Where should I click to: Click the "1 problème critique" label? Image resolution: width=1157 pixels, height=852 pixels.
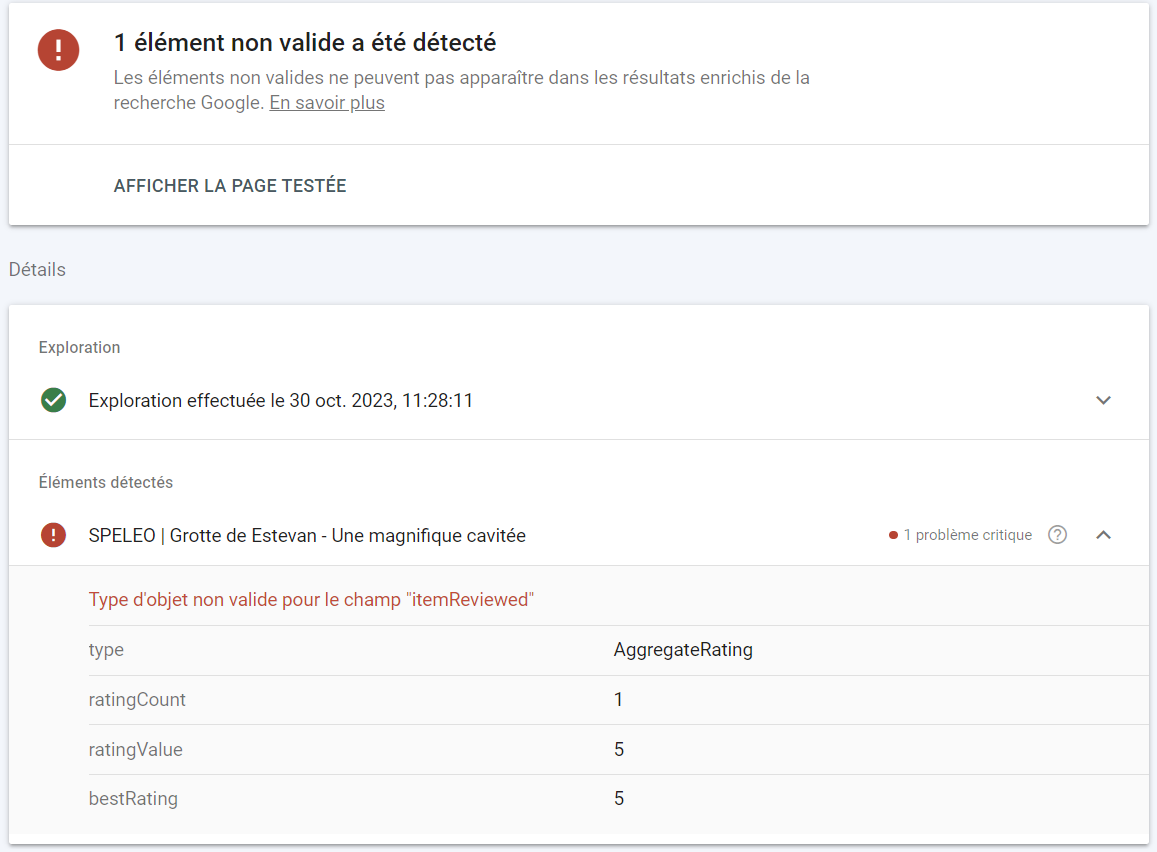[x=967, y=536]
